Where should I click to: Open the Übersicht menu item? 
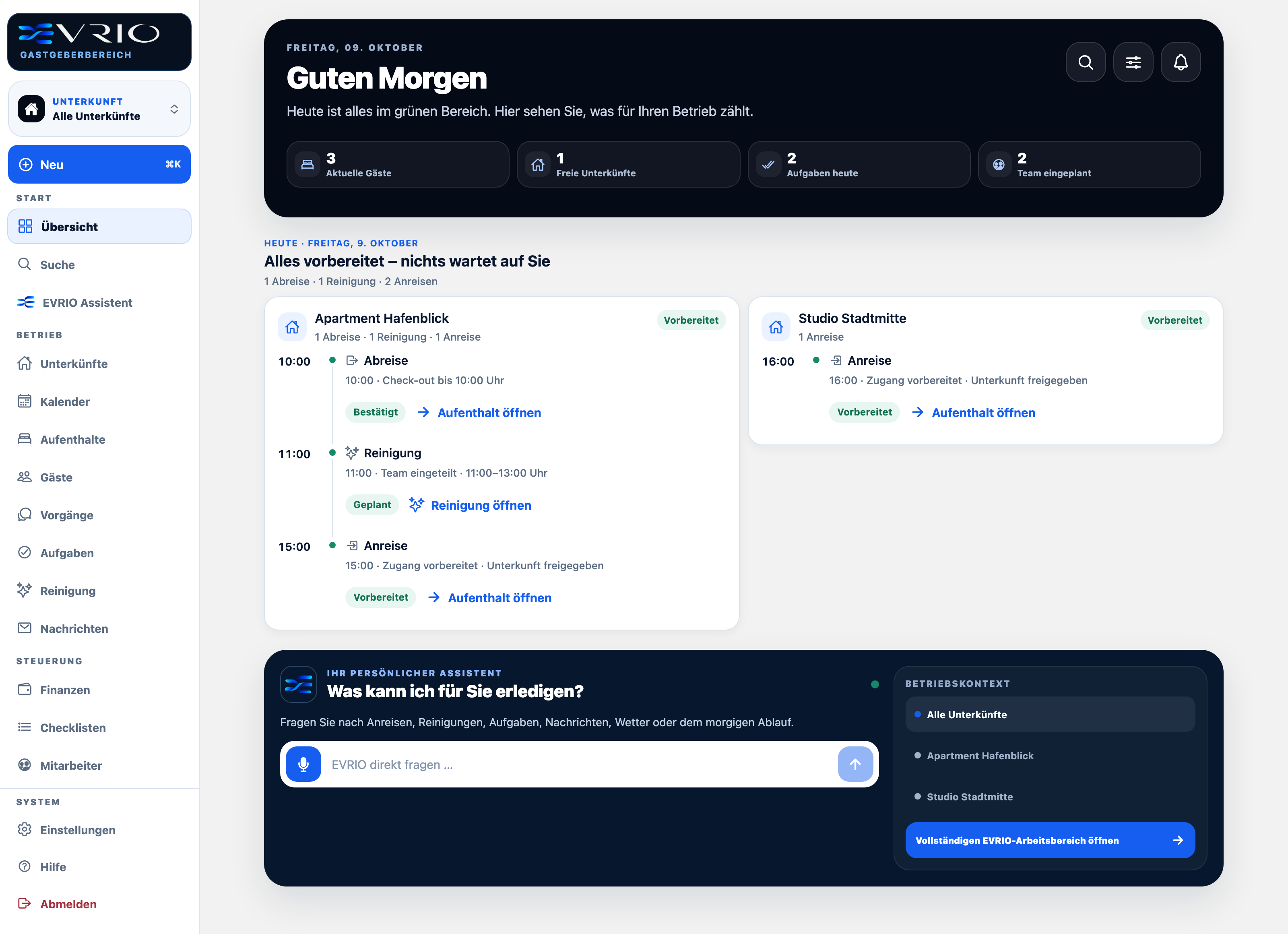(x=99, y=226)
